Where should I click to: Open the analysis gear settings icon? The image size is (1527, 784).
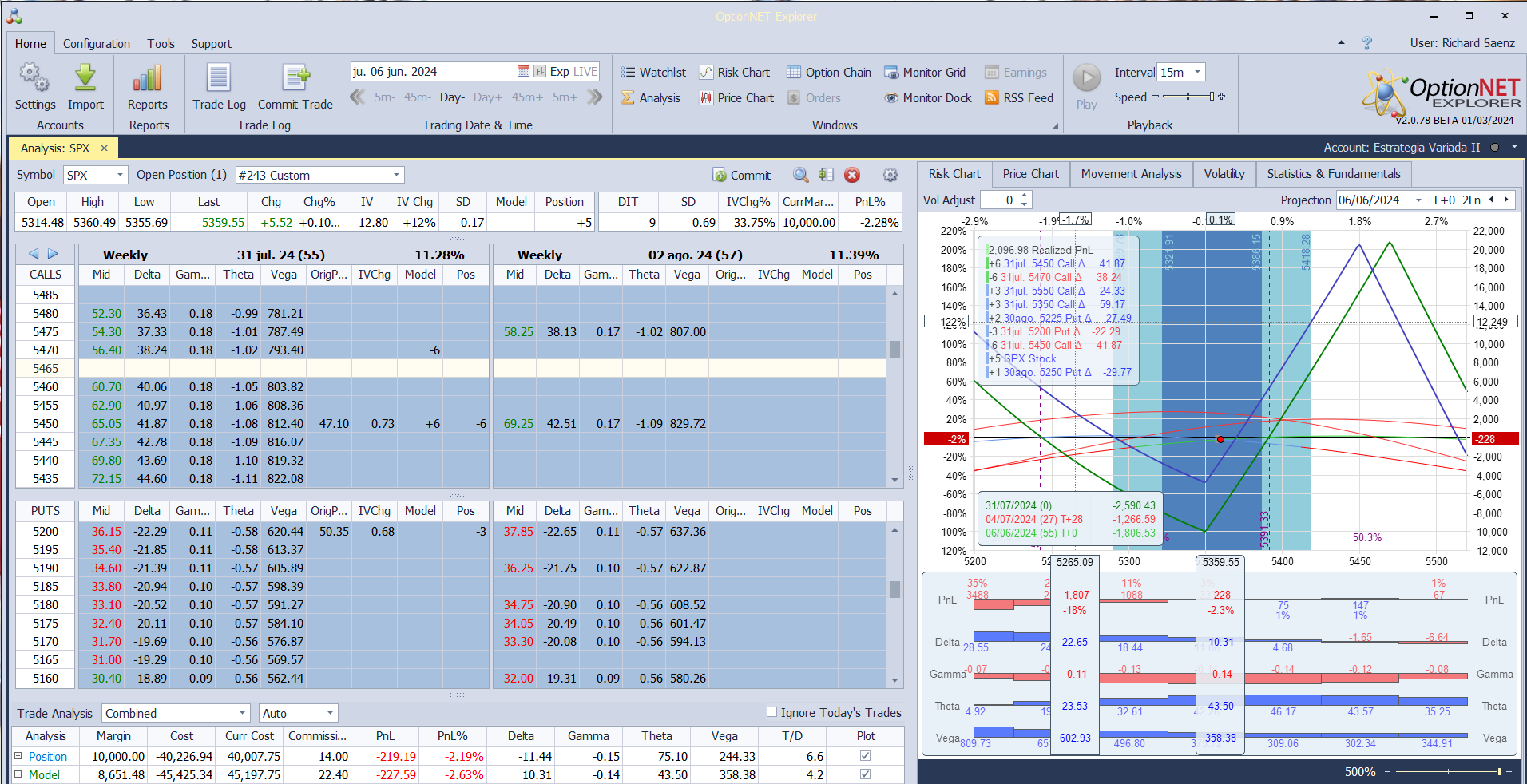(x=890, y=175)
